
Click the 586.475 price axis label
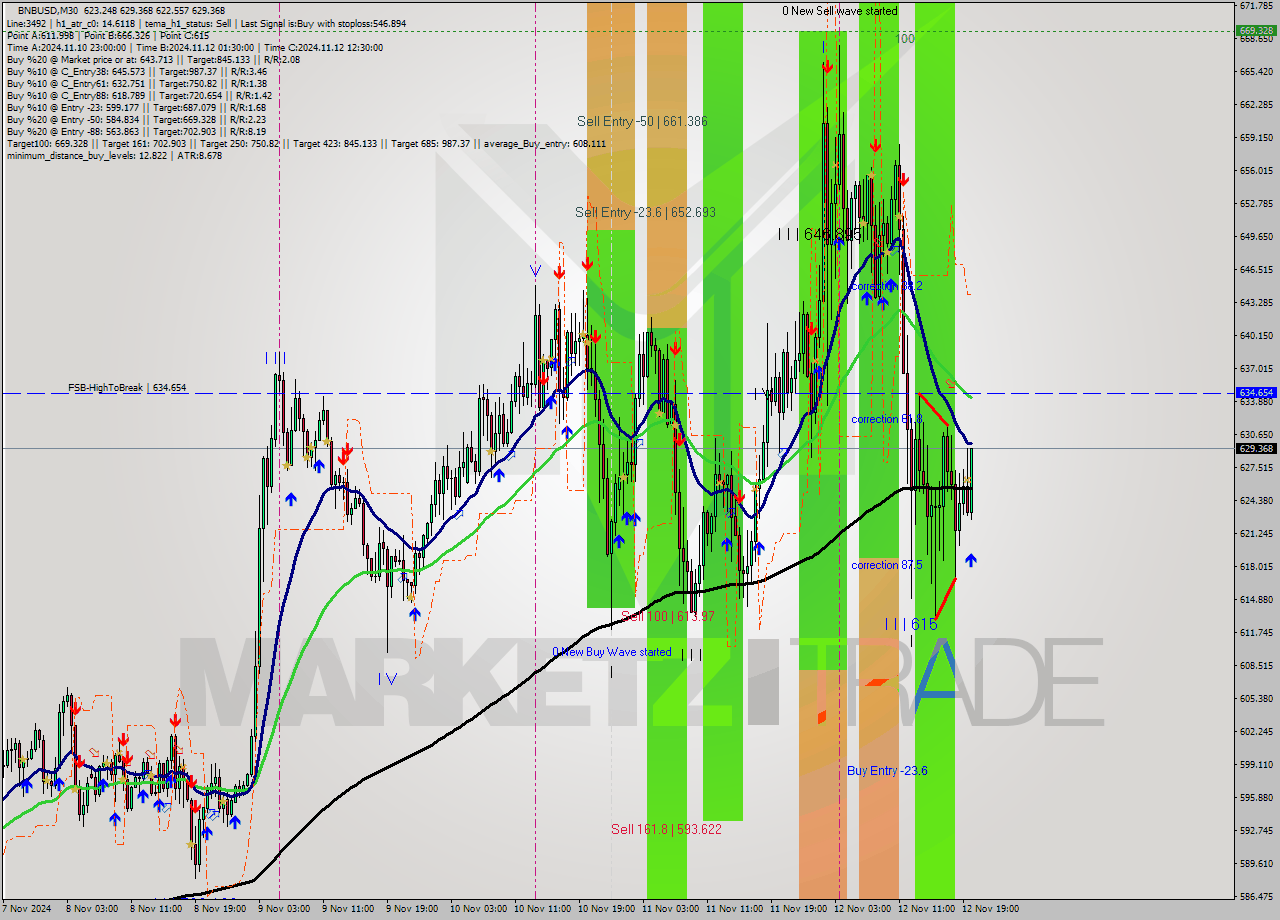[1256, 896]
